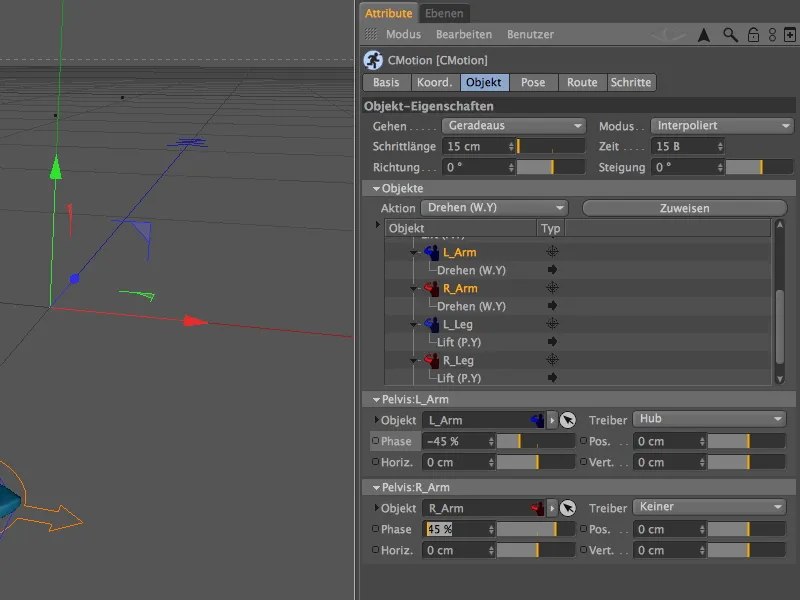Screen dimensions: 800x600
Task: Collapse the Objekte section
Action: pyautogui.click(x=376, y=188)
